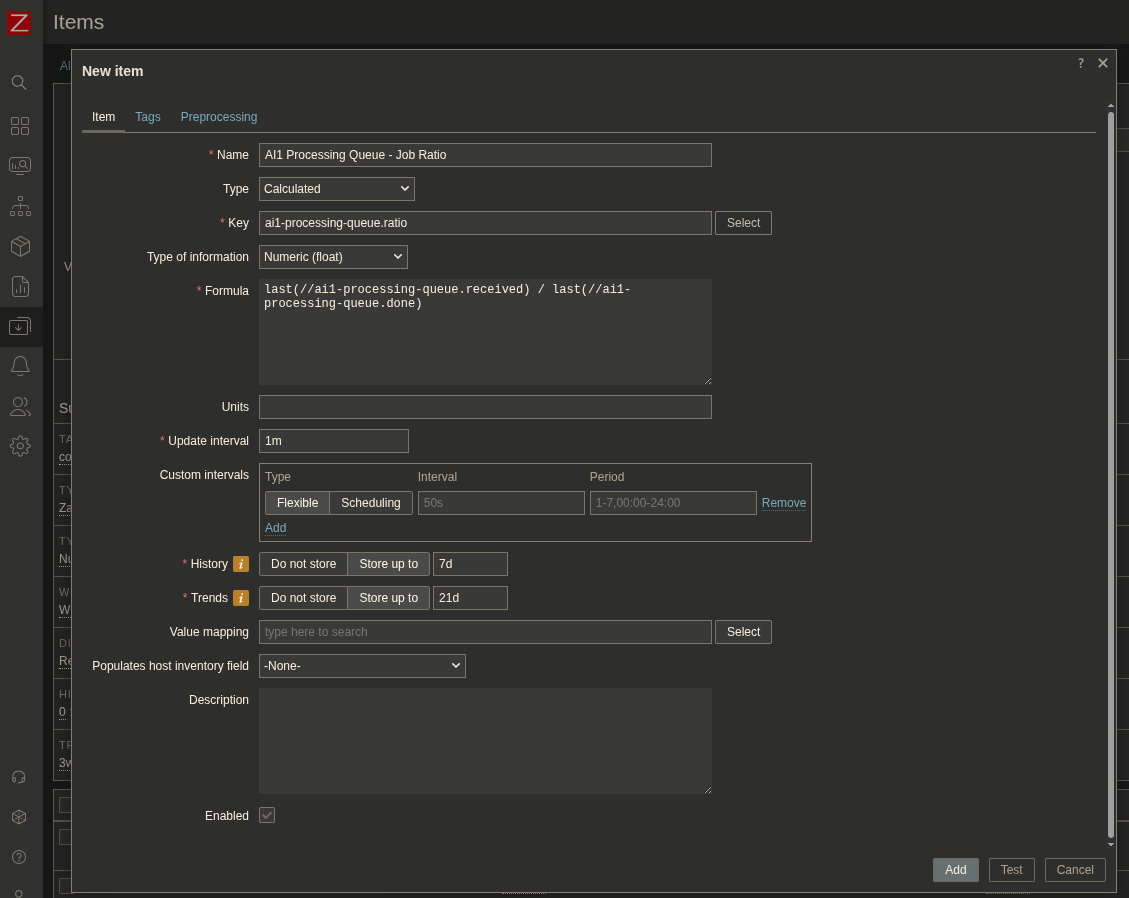Click Select button next to Key
This screenshot has height=898, width=1129.
click(x=743, y=223)
